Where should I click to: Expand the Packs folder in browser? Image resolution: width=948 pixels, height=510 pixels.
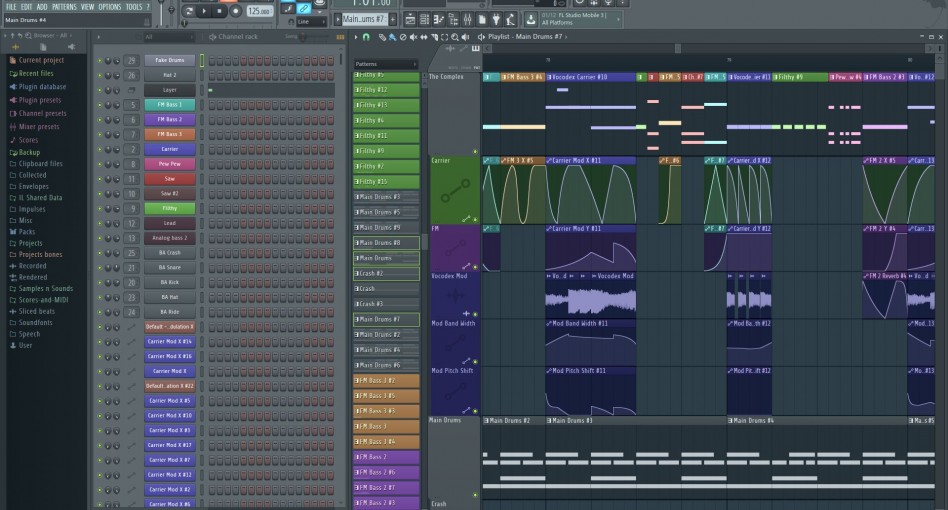point(26,231)
